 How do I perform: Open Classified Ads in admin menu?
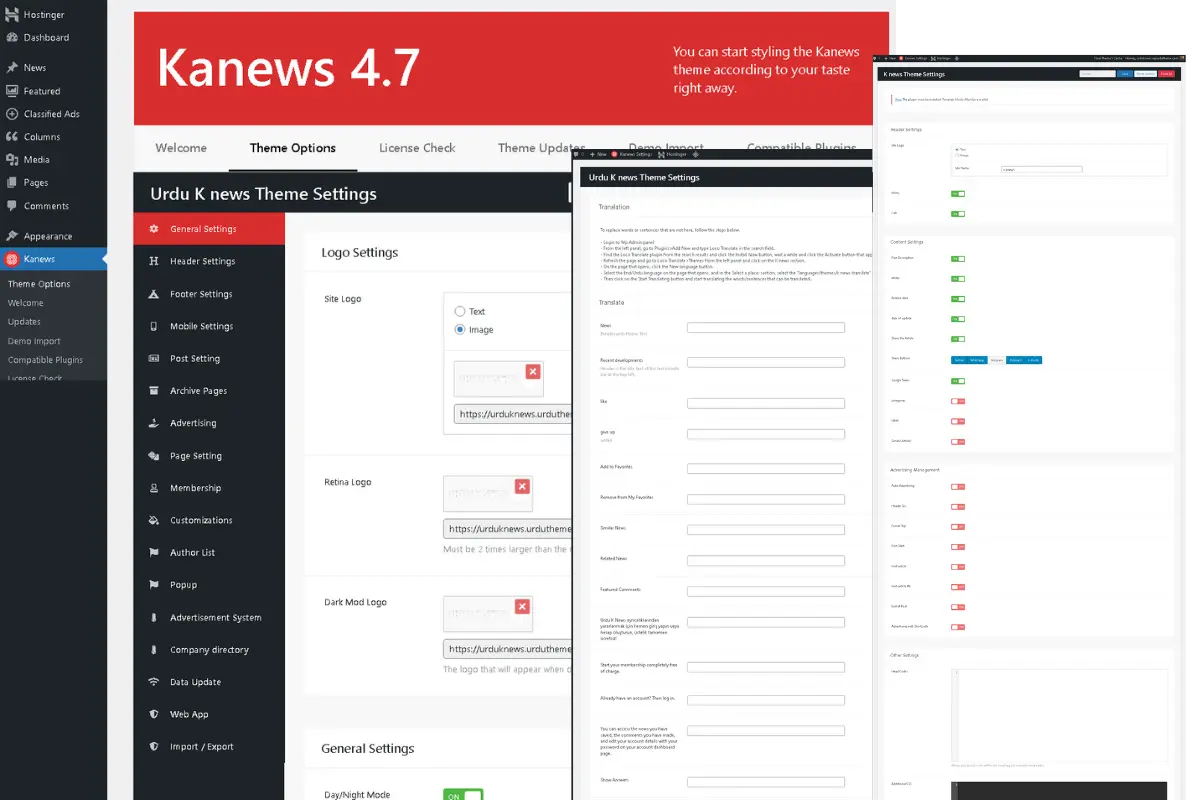pos(51,114)
